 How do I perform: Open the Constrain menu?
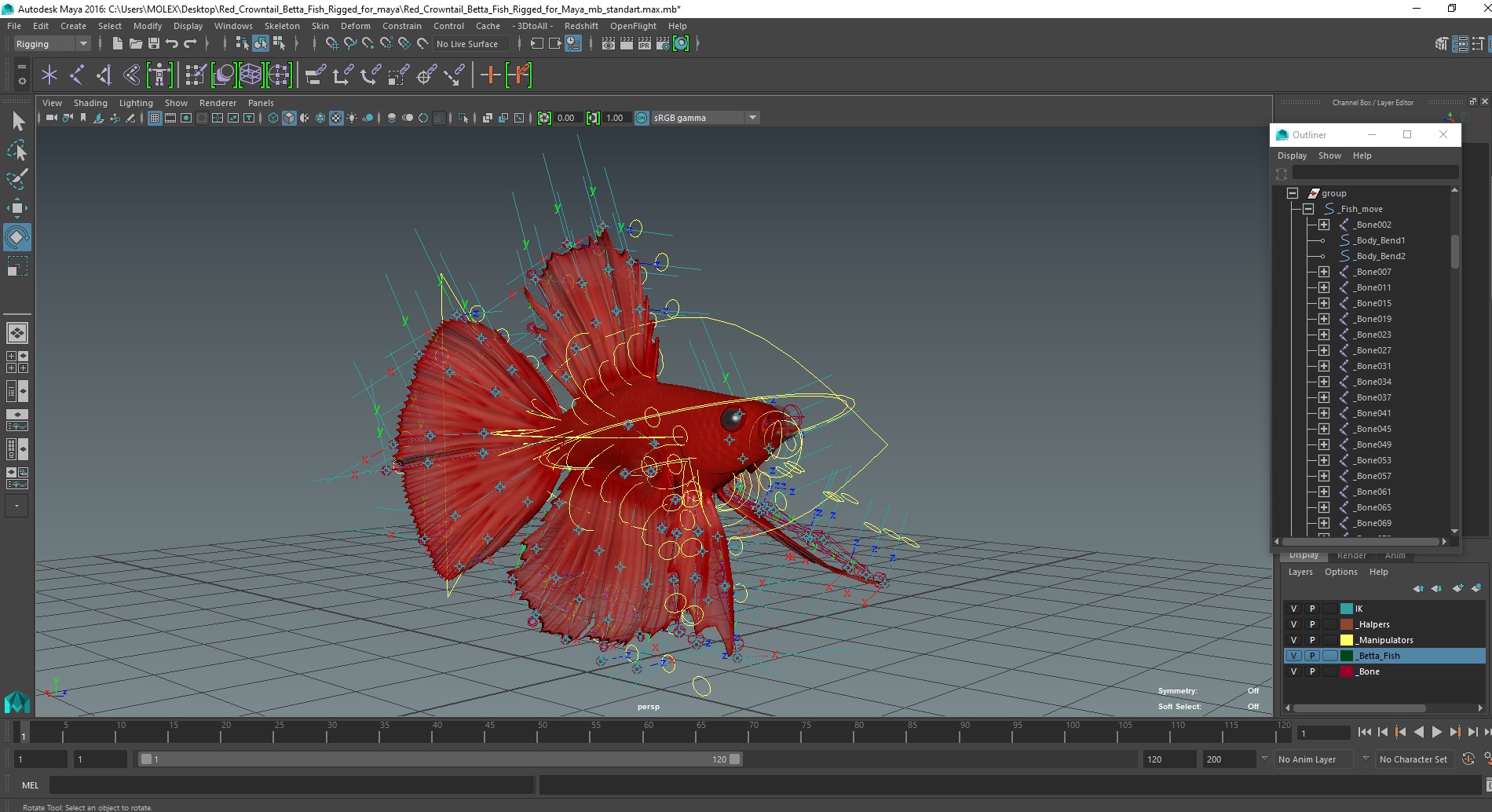(x=402, y=26)
